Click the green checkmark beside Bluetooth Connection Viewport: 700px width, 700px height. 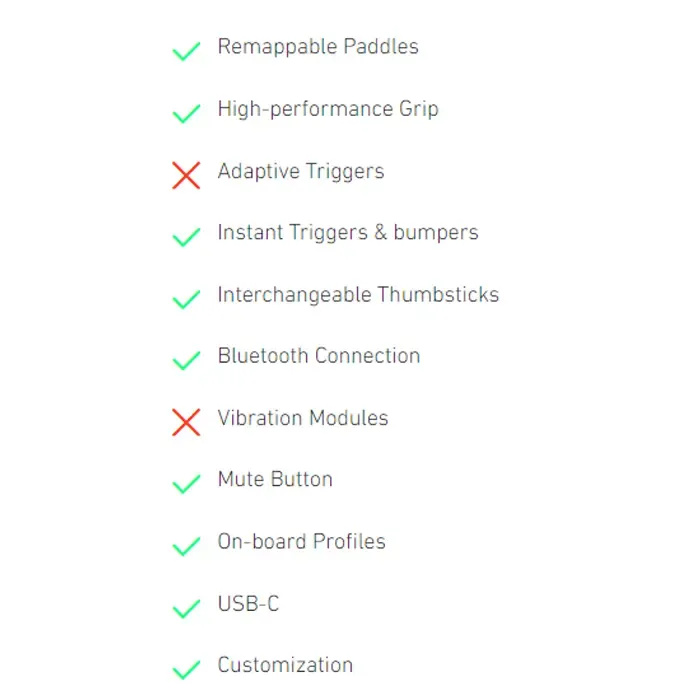pos(186,360)
